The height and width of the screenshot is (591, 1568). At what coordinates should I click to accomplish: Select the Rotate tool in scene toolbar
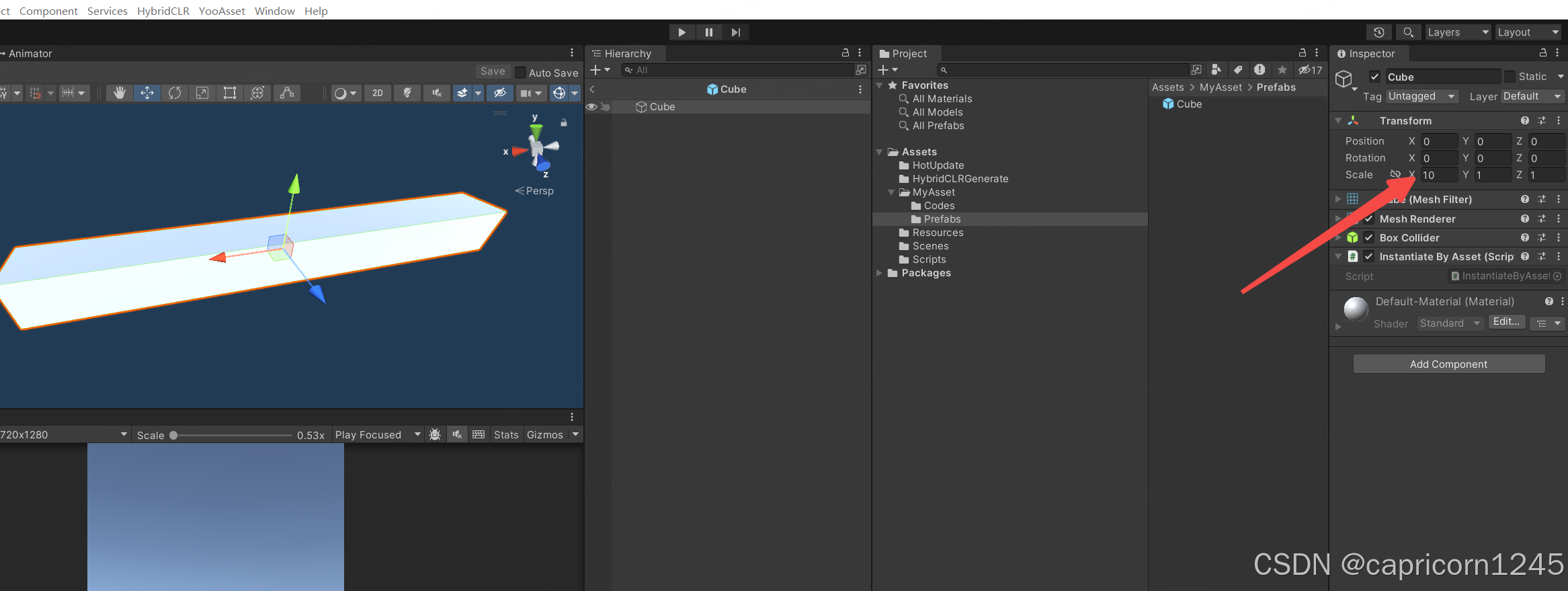[175, 93]
